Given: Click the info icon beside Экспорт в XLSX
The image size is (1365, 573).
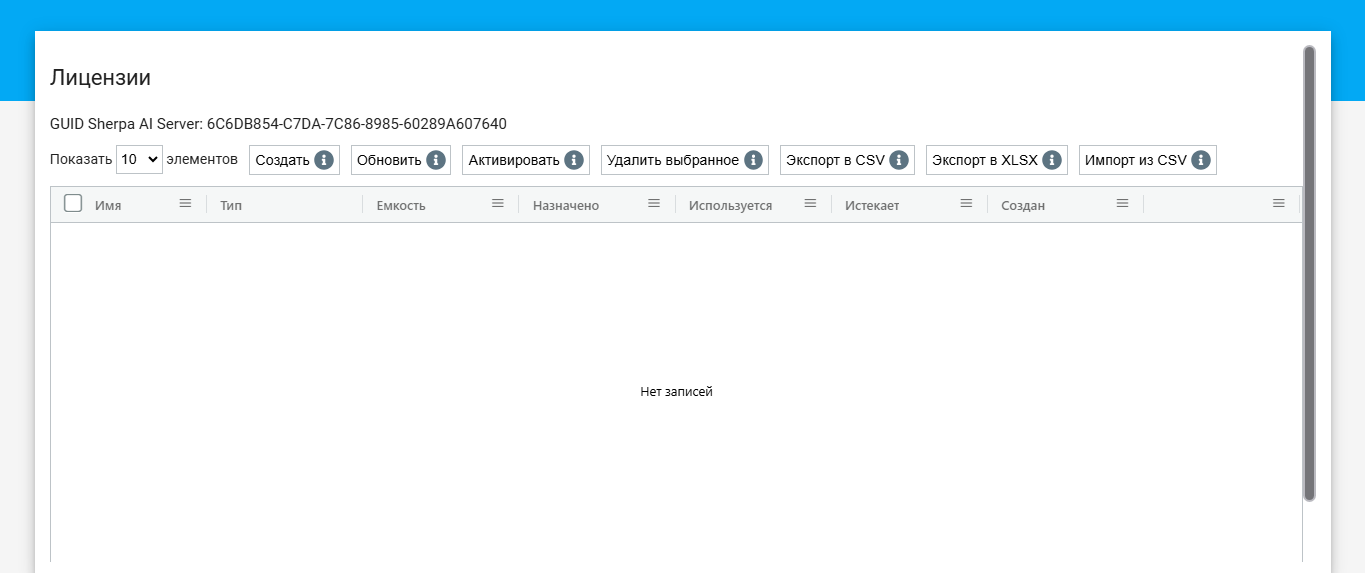Looking at the screenshot, I should [x=1051, y=160].
